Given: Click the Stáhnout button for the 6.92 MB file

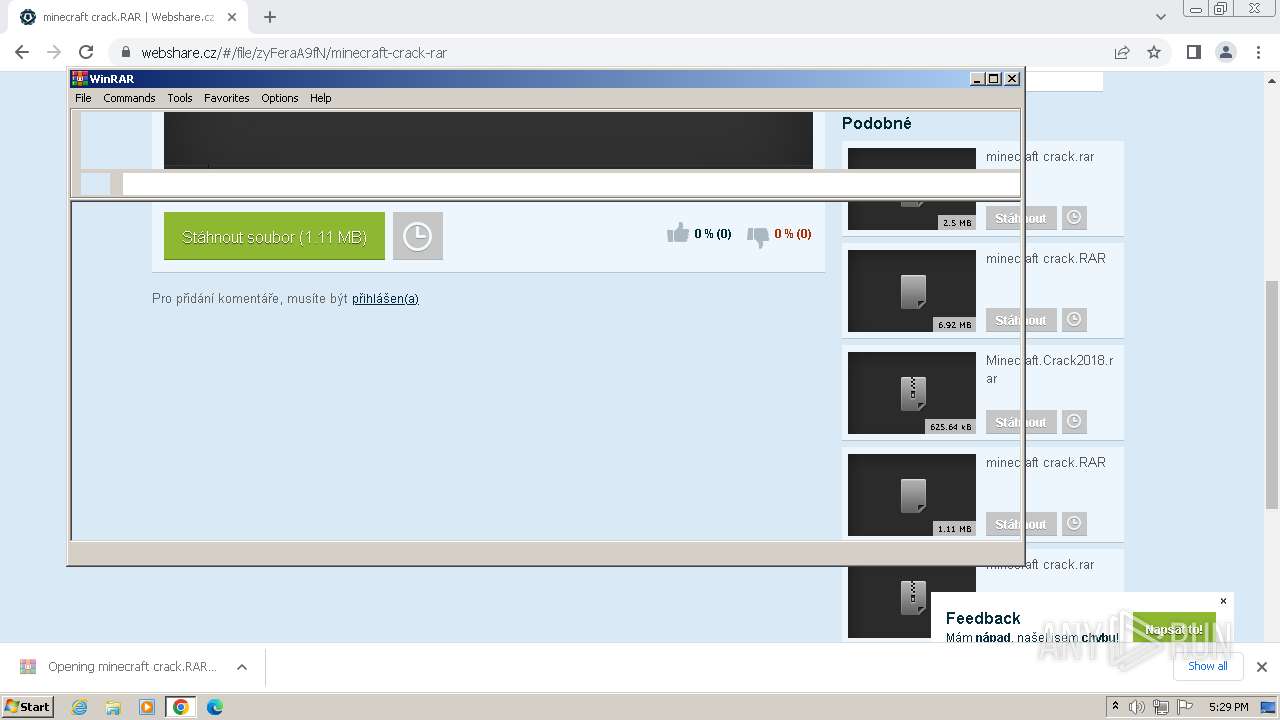Looking at the screenshot, I should coord(1021,320).
